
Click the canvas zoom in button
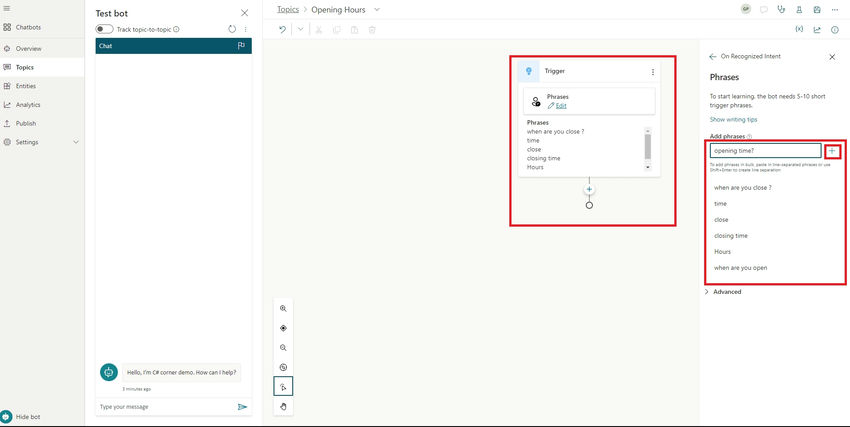pos(283,308)
